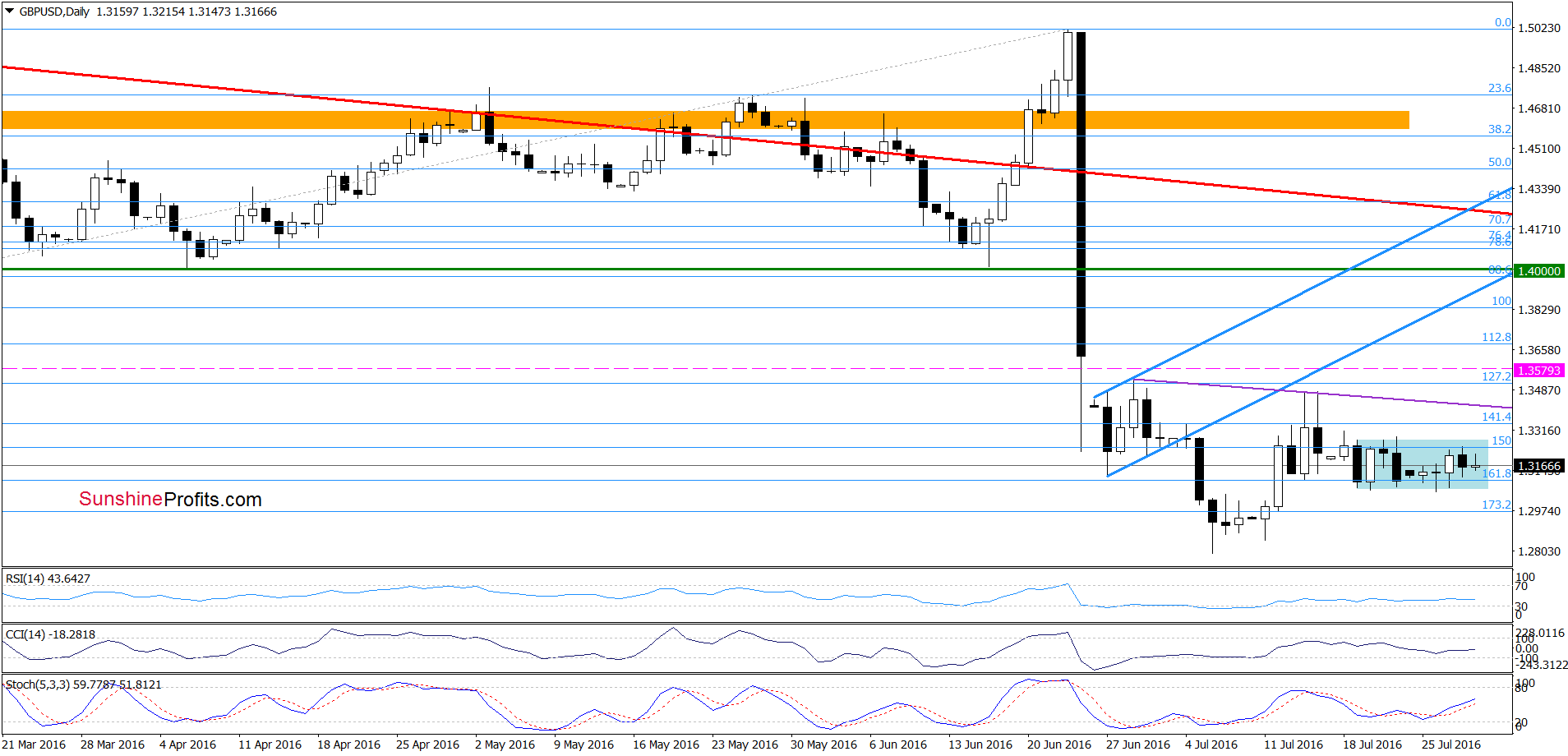Click the 27 Jun 2016 date label
The width and height of the screenshot is (1568, 756).
coord(1138,744)
